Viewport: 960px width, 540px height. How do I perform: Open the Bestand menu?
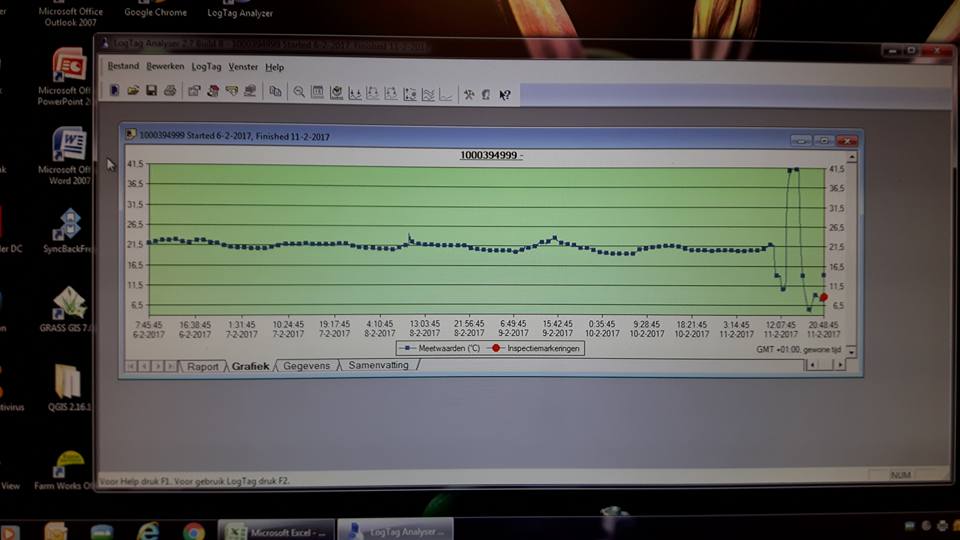(123, 66)
